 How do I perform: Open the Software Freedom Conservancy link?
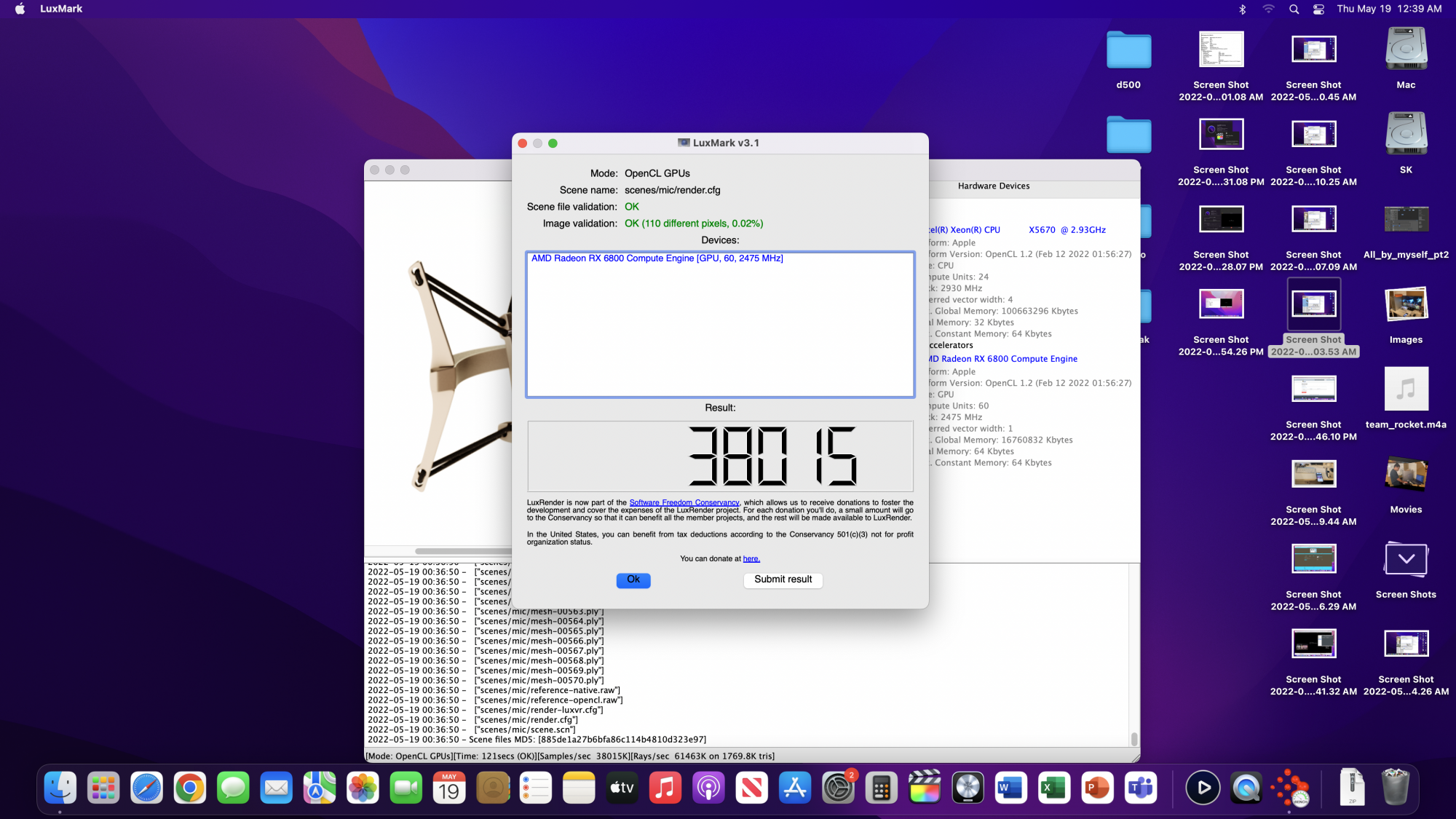click(x=684, y=502)
